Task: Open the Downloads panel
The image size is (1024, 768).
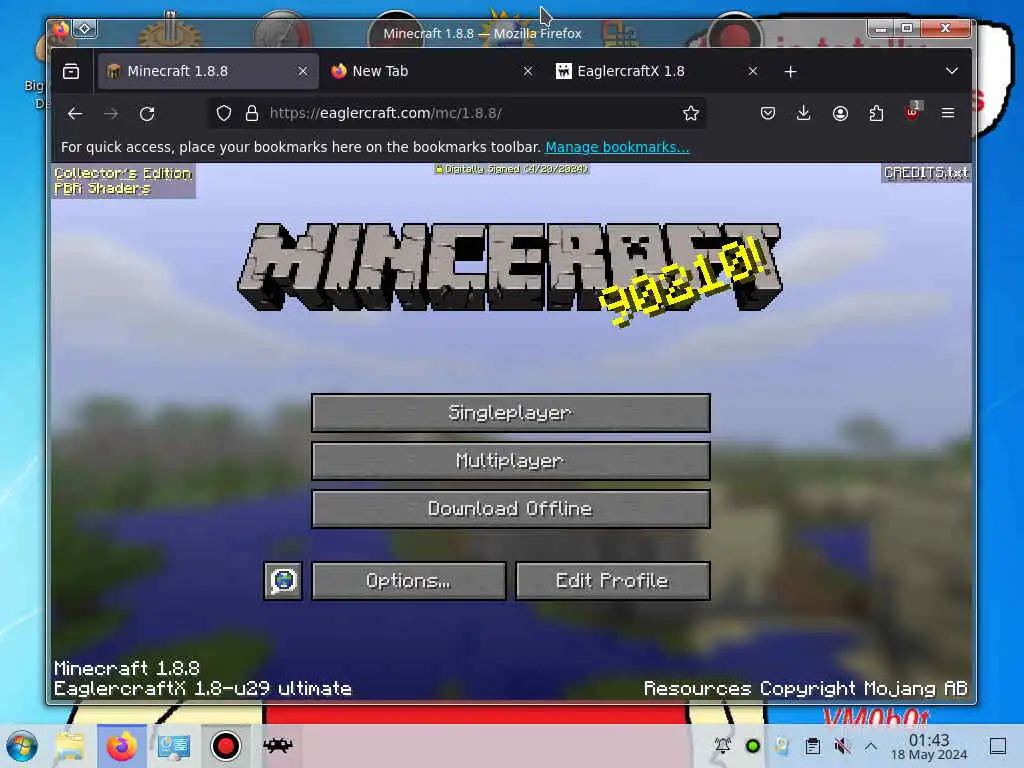Action: click(x=804, y=114)
